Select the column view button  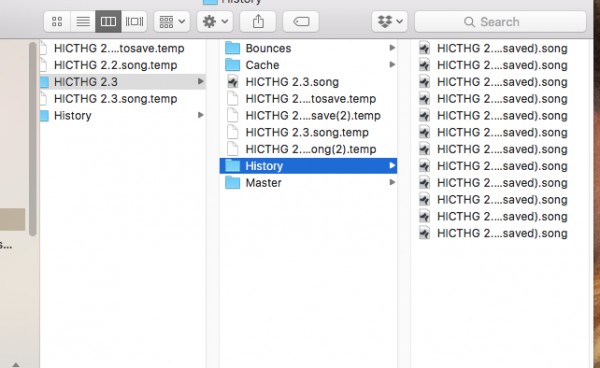click(108, 21)
